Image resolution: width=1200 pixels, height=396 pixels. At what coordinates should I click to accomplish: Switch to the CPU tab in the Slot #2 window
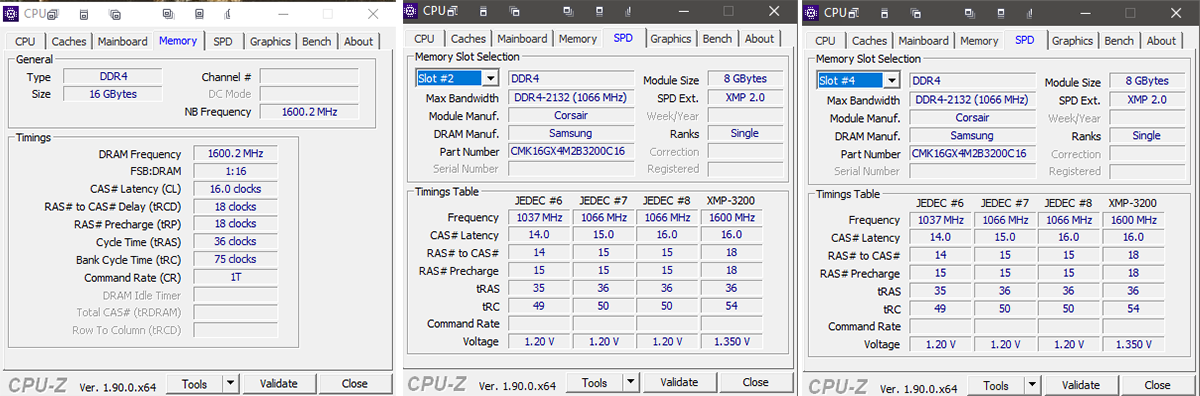tap(424, 39)
